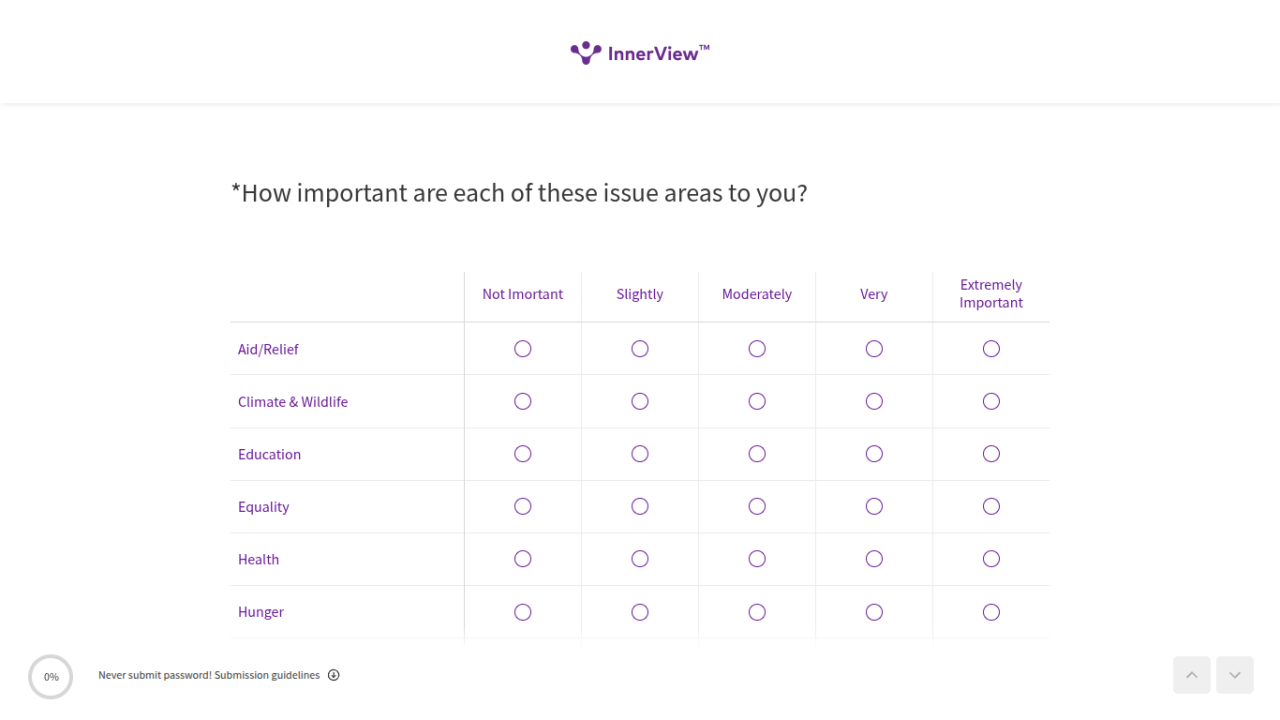
Task: Go to previous question with up arrow
Action: pyautogui.click(x=1191, y=675)
